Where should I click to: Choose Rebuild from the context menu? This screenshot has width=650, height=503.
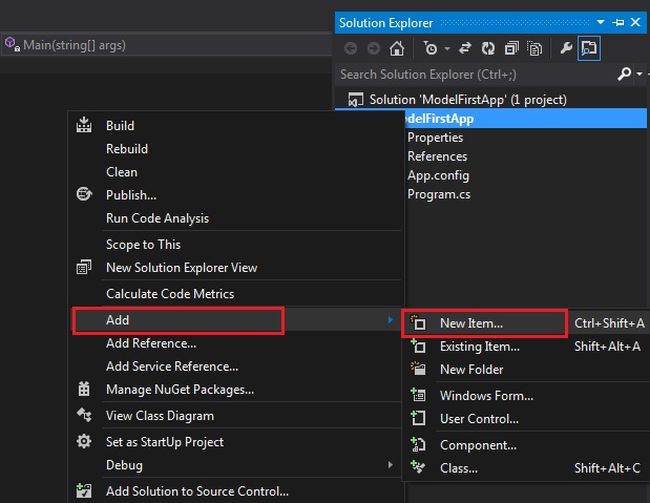click(x=127, y=149)
